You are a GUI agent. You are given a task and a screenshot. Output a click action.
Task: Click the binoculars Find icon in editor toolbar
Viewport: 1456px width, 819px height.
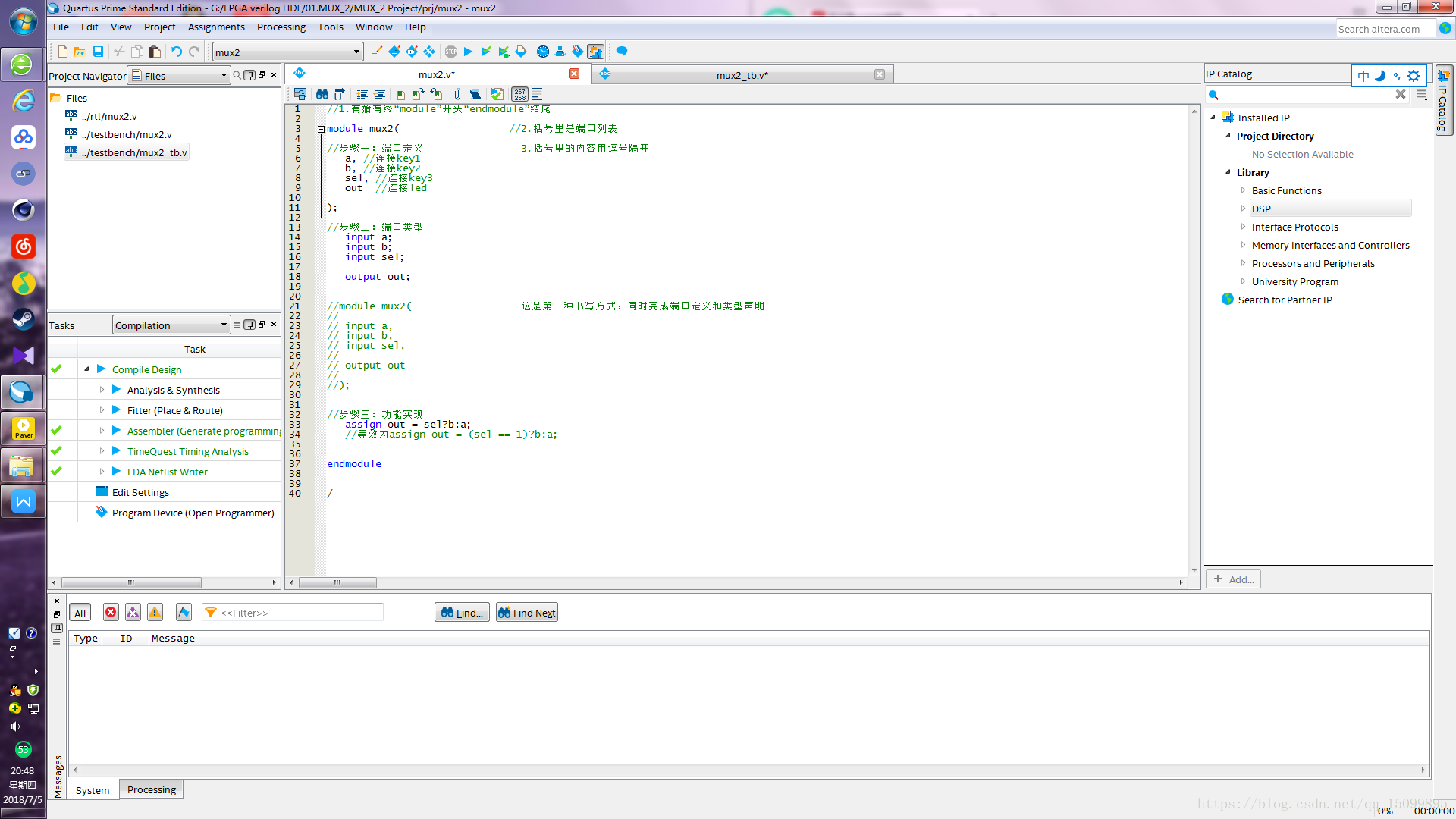[x=322, y=94]
